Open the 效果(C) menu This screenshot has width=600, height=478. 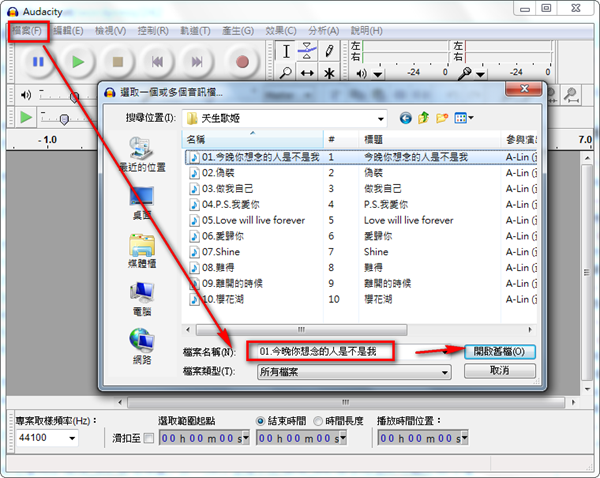280,31
